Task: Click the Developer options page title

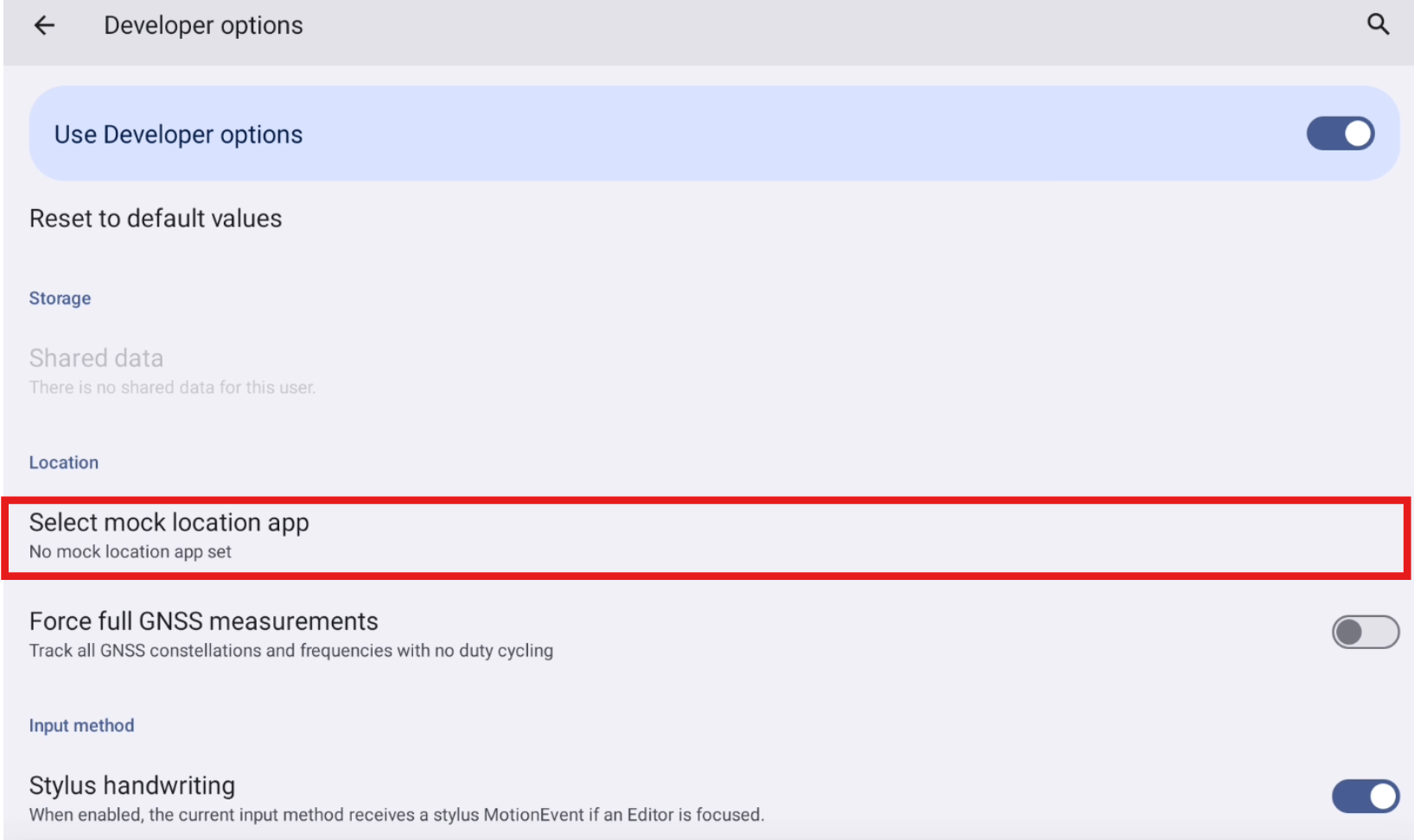Action: click(x=203, y=26)
